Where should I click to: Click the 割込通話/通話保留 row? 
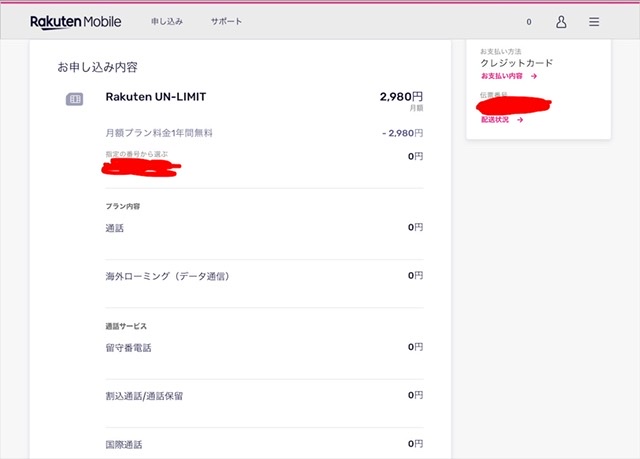coord(264,396)
